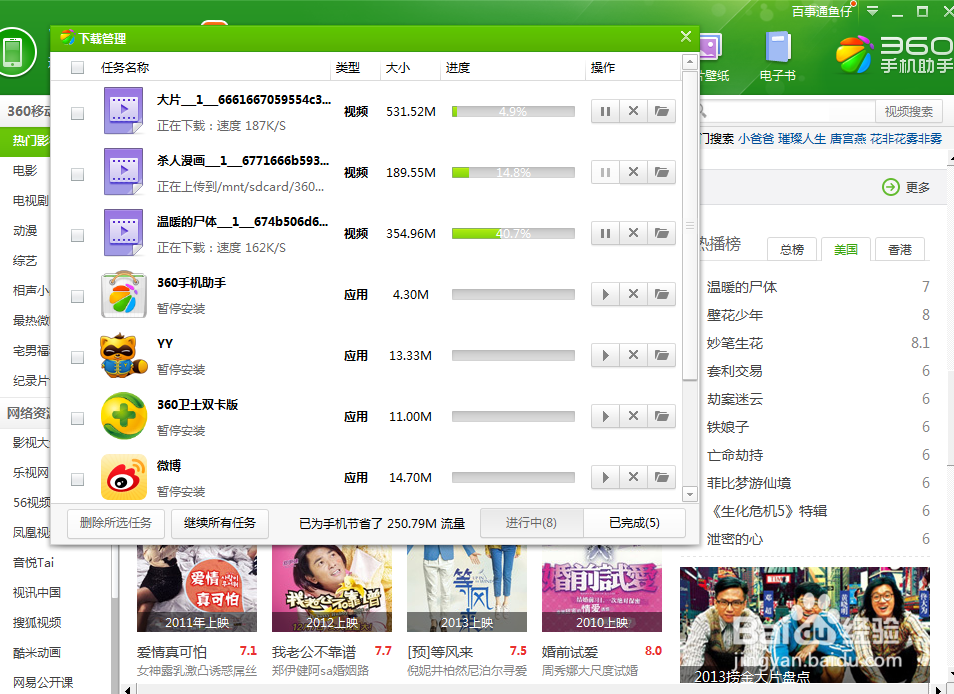
Task: Delete the 杀人漫画 video task
Action: tap(633, 172)
